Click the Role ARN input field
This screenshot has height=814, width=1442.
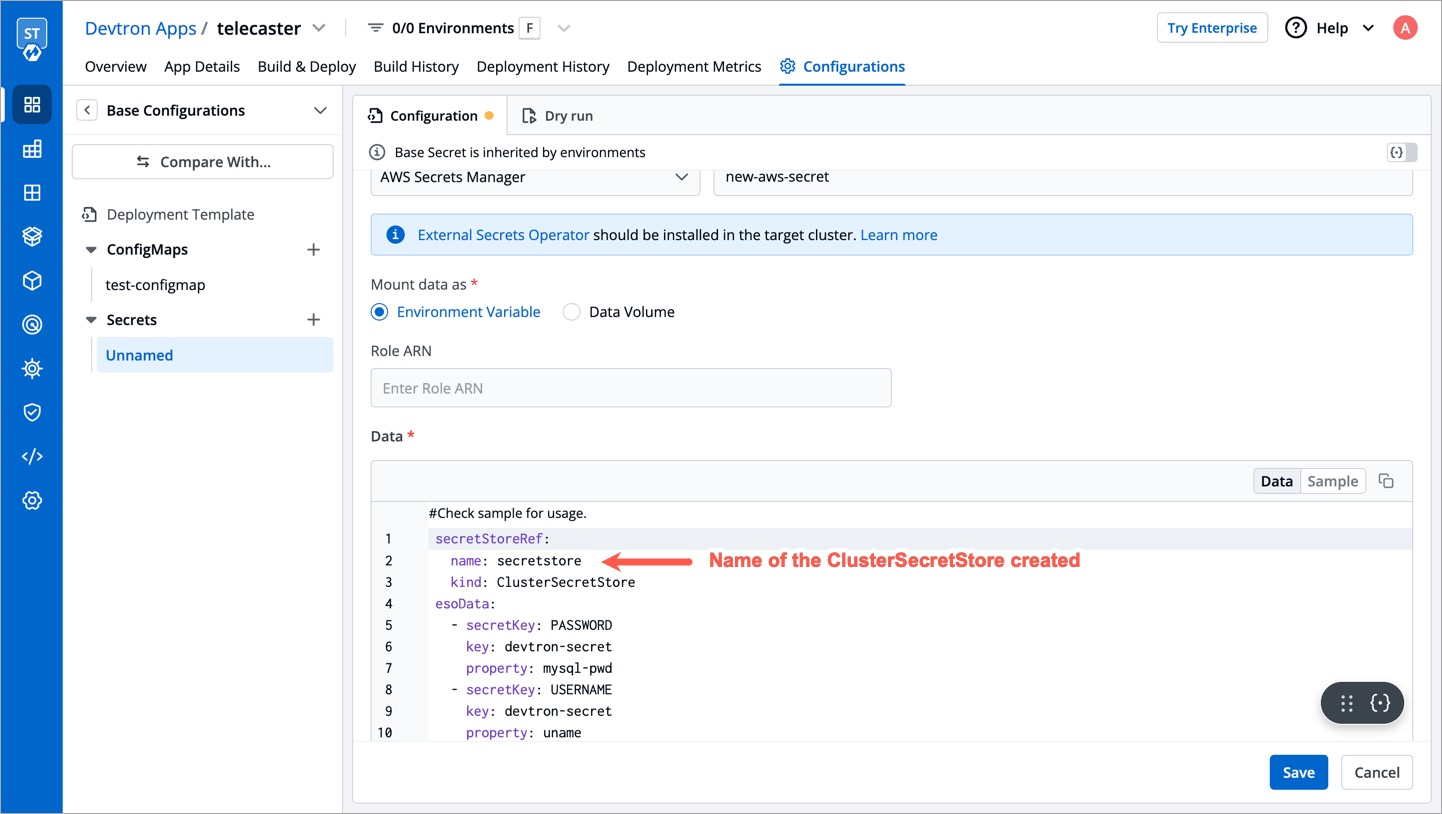tap(630, 388)
